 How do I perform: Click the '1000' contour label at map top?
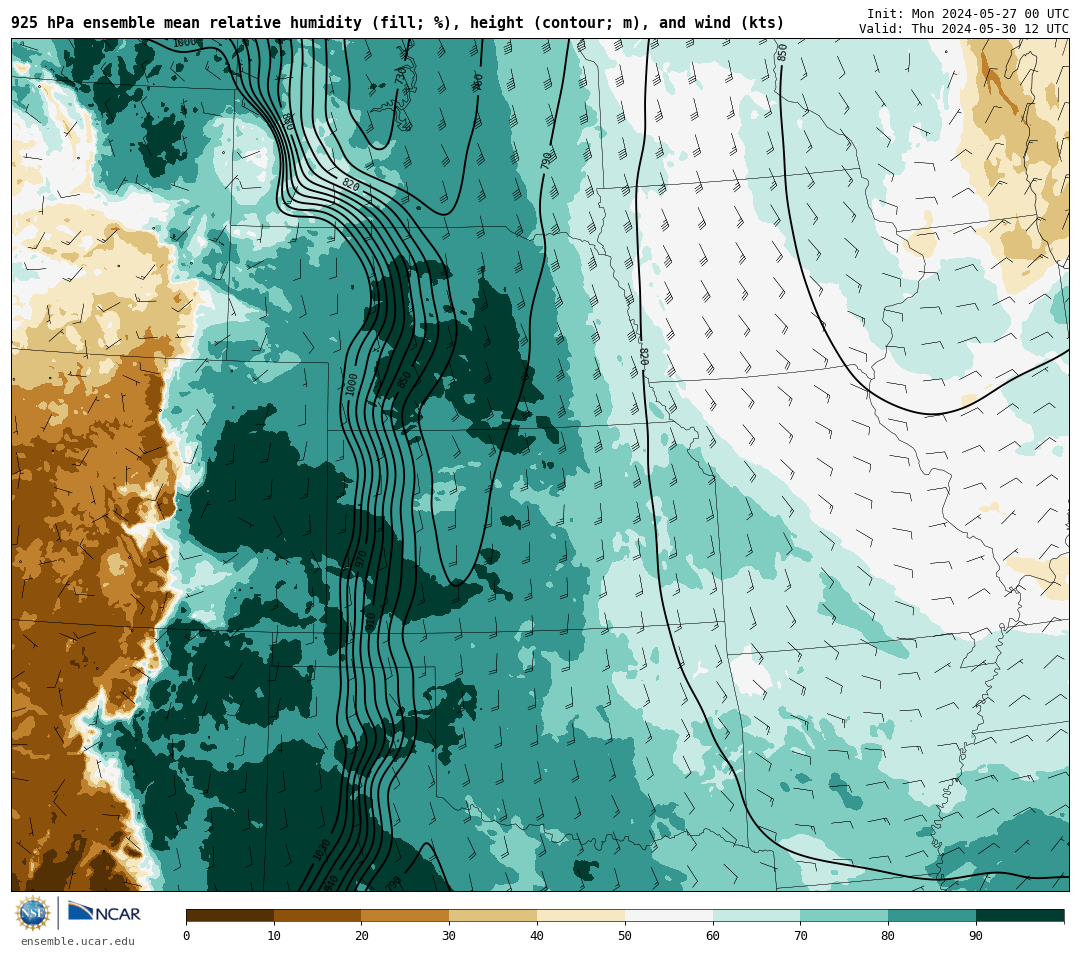point(184,43)
